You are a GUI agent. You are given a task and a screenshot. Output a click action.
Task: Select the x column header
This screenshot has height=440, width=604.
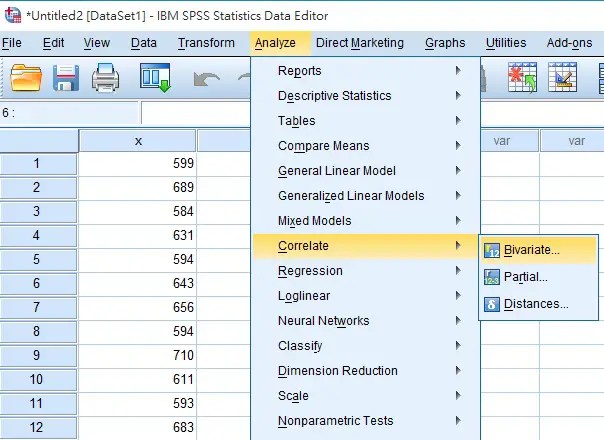click(138, 141)
